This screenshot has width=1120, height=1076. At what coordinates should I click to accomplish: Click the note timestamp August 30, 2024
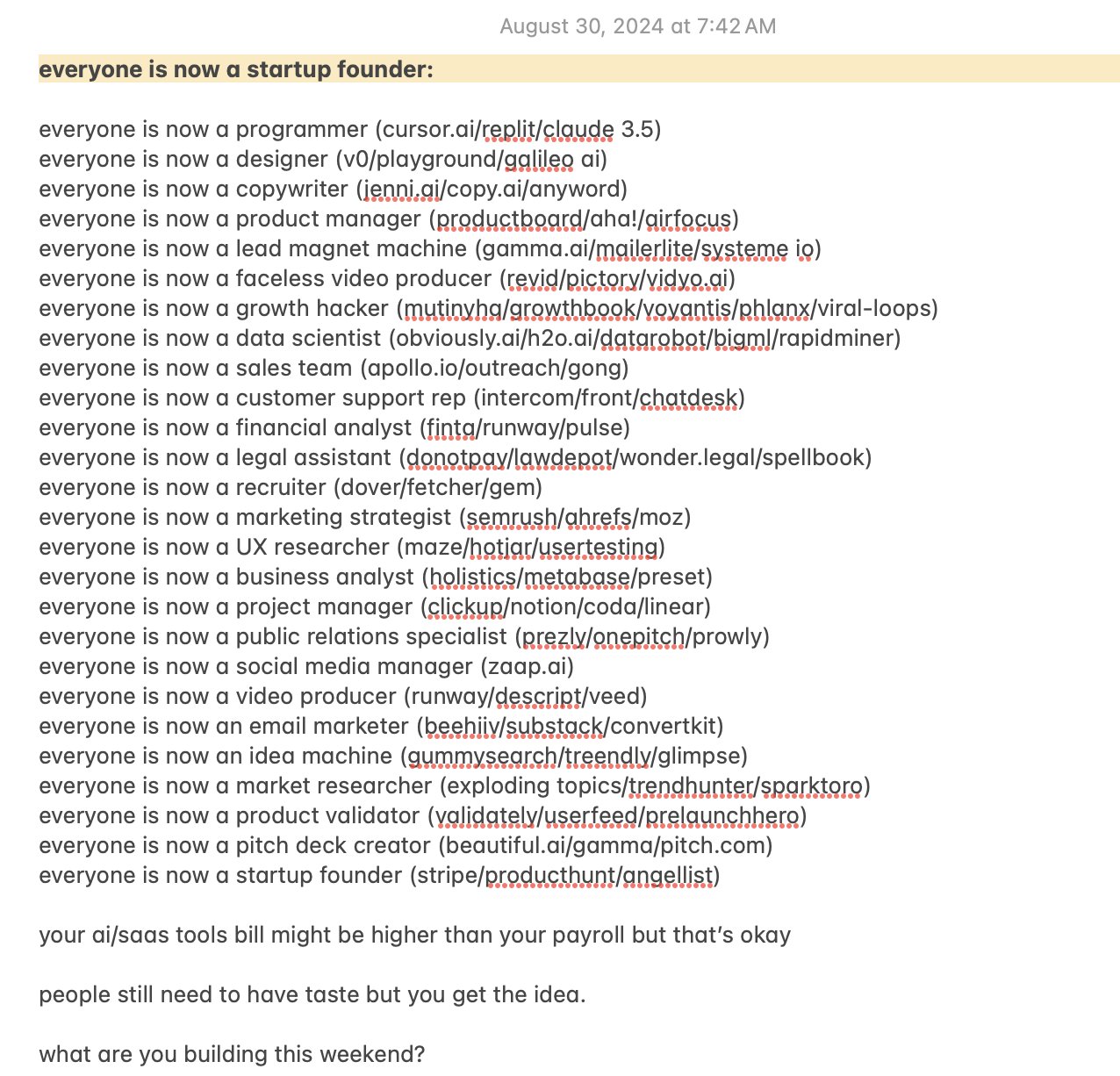pos(637,26)
